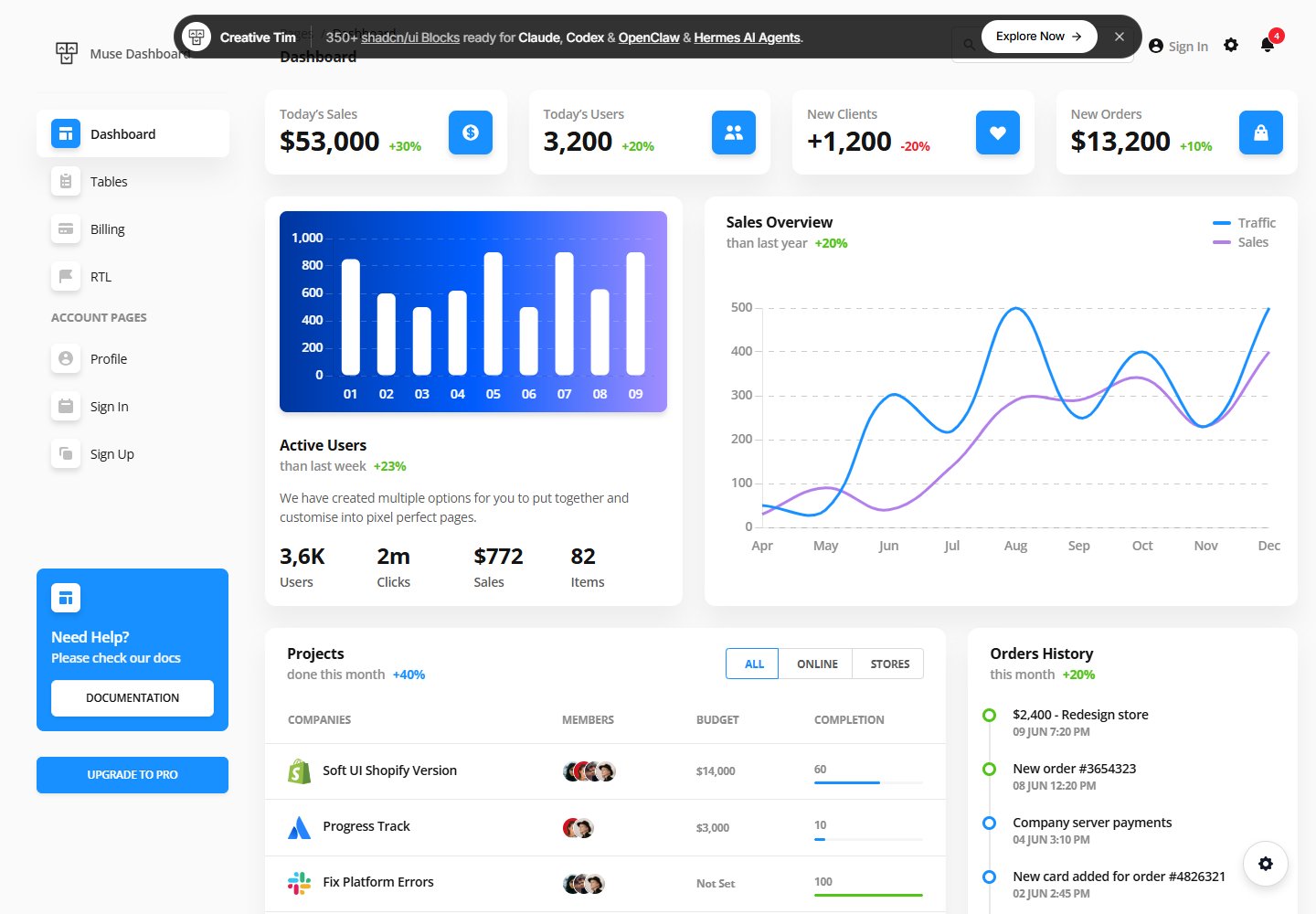Close the Creative Tim promo banner

click(1120, 37)
